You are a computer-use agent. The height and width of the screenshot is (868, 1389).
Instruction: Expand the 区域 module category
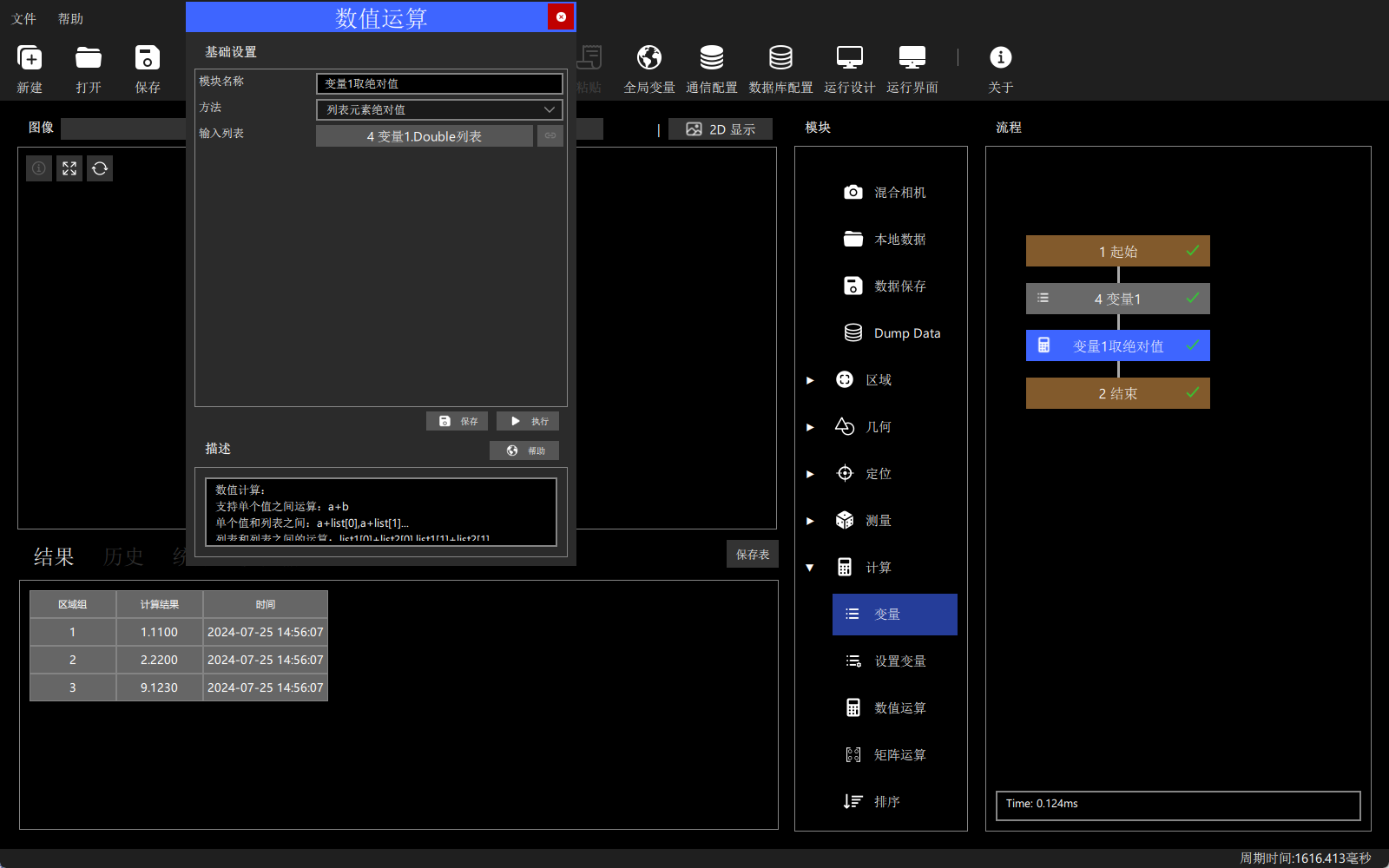810,380
